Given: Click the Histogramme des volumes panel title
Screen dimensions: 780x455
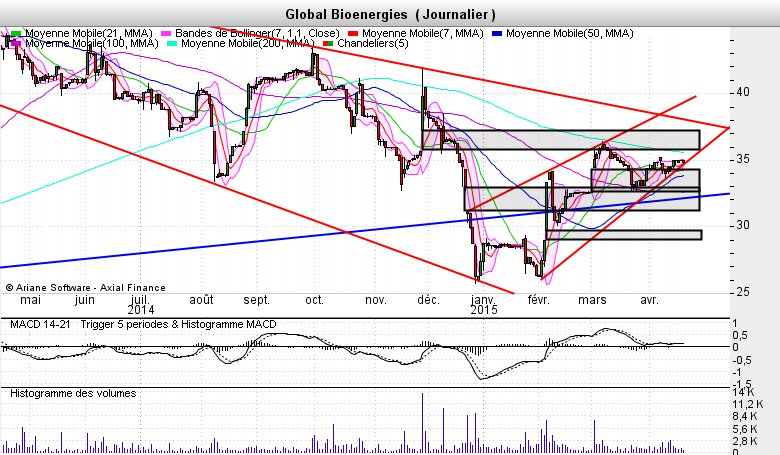Looking at the screenshot, I should [x=73, y=393].
